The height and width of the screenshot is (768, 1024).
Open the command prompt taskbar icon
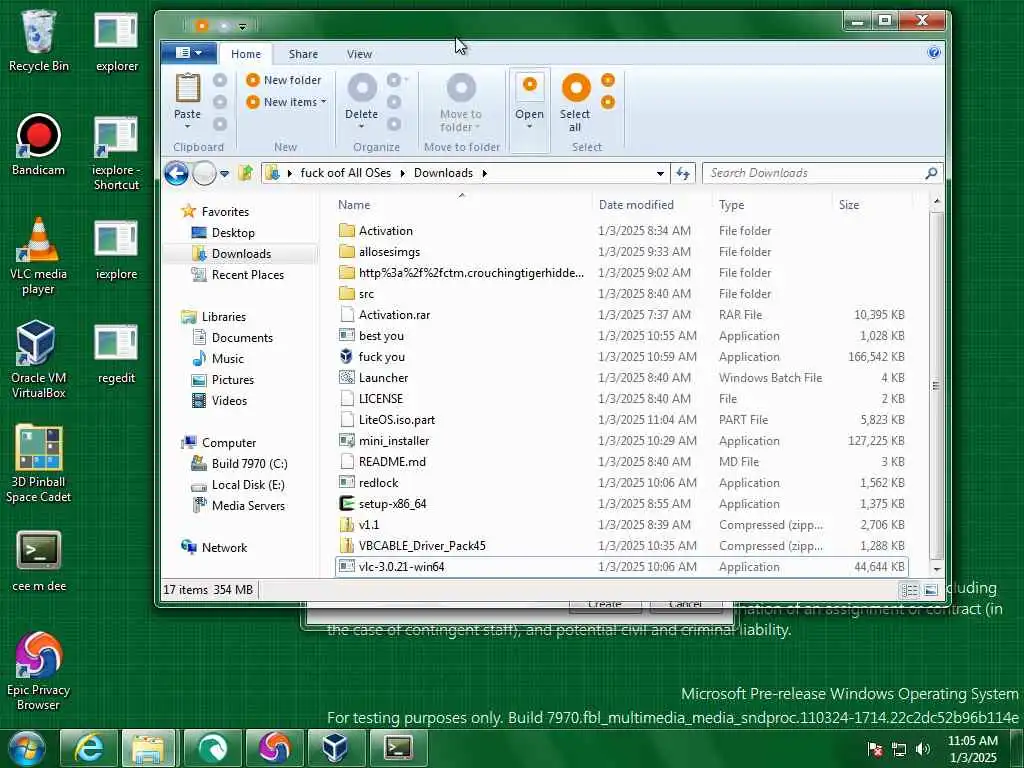click(398, 748)
